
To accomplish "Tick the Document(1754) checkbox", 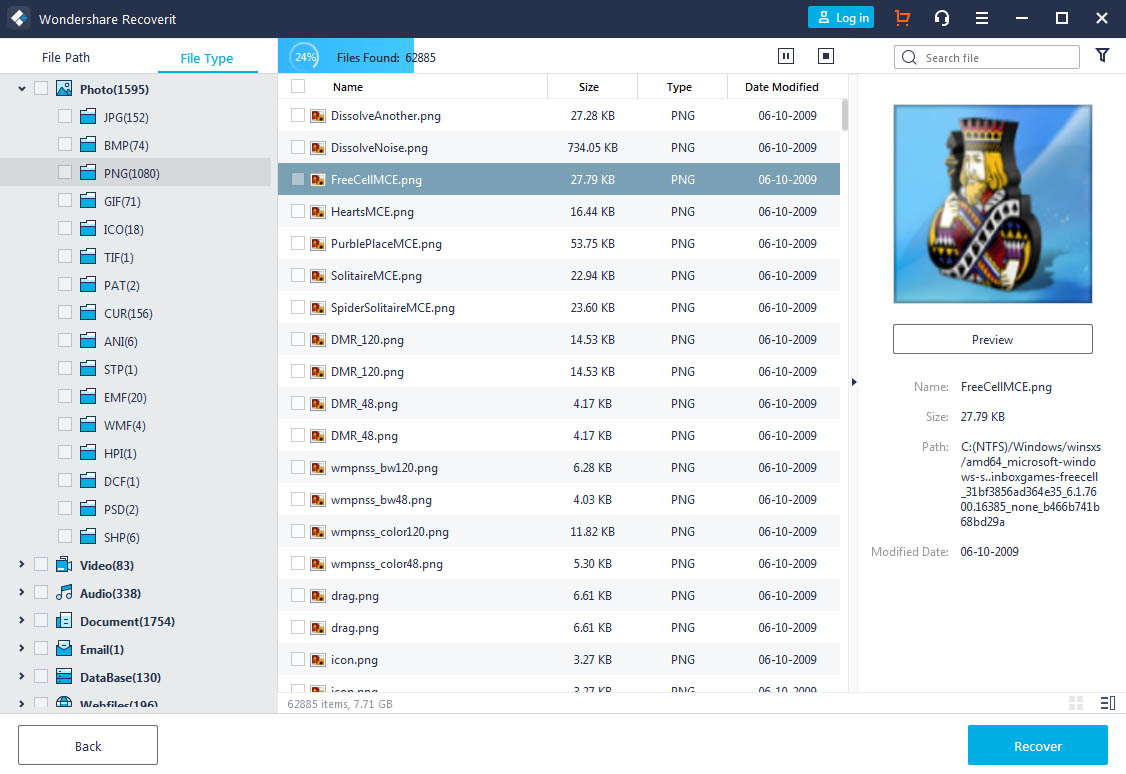I will click(41, 620).
